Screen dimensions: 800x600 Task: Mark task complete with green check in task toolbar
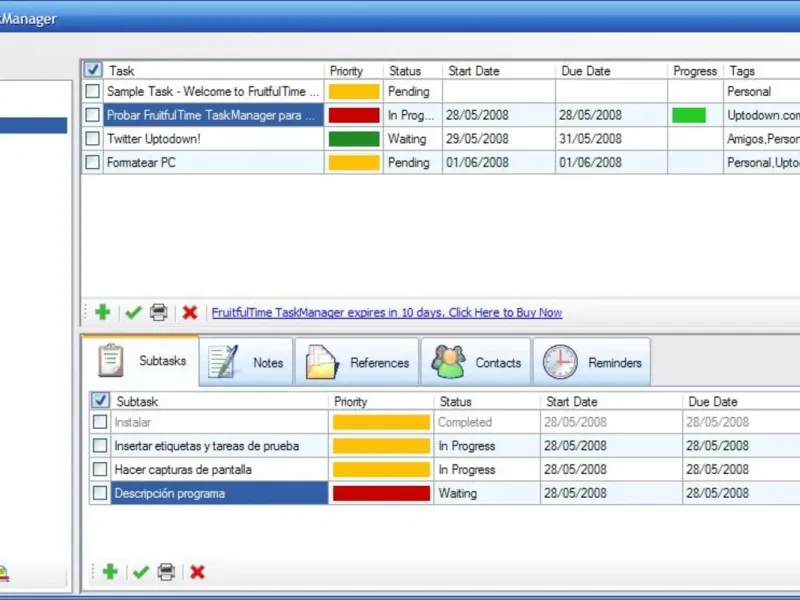pyautogui.click(x=133, y=312)
